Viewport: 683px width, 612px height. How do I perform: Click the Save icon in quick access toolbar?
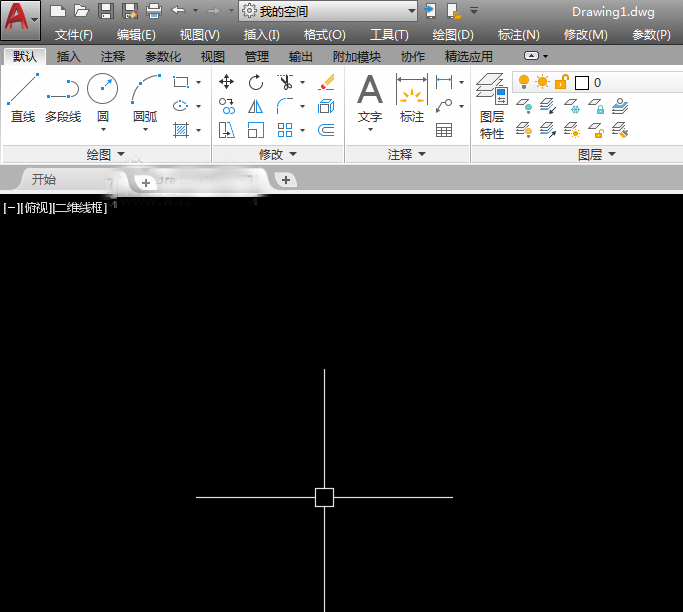coord(105,11)
